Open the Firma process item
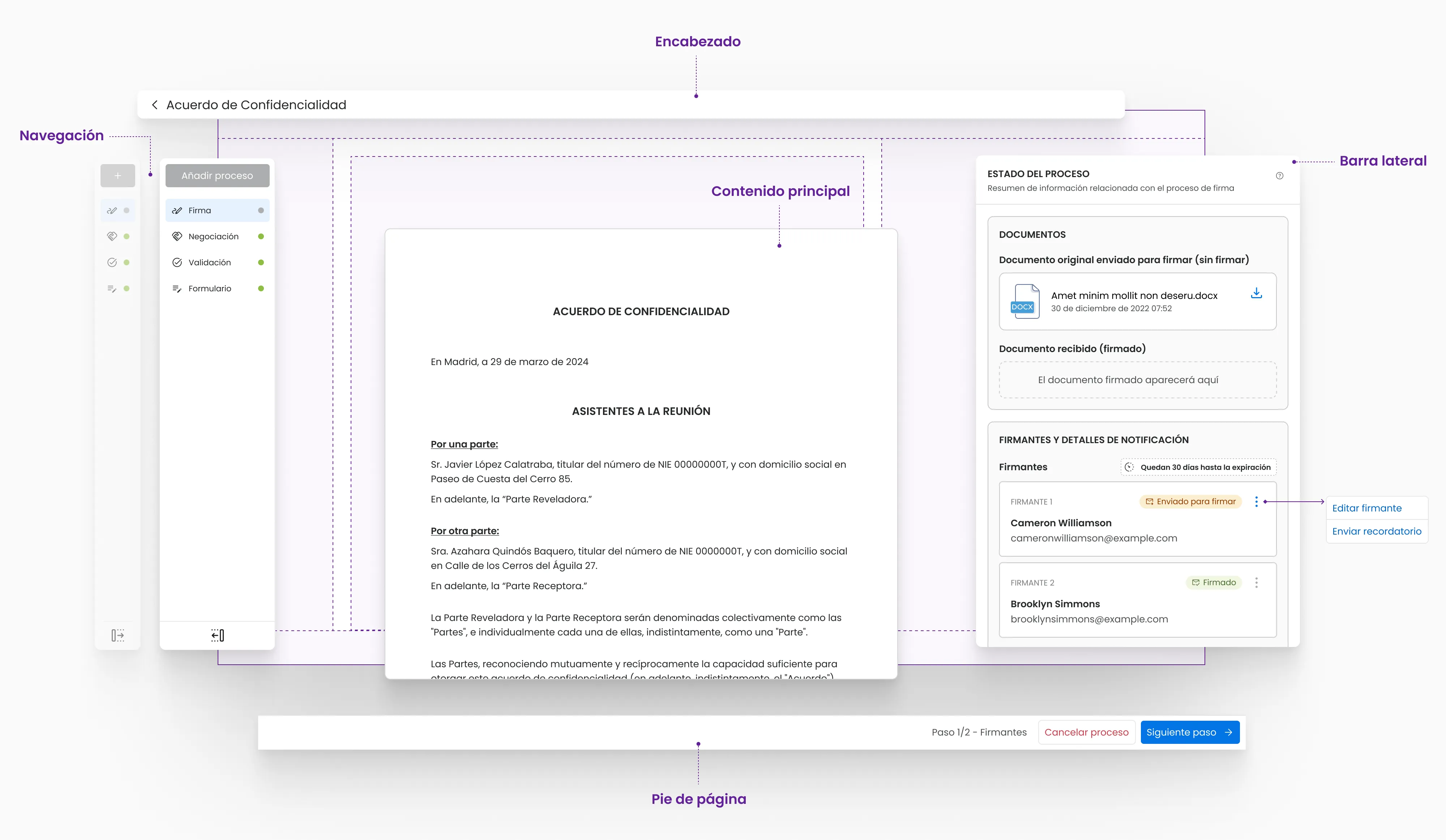The width and height of the screenshot is (1446, 840). 218,211
